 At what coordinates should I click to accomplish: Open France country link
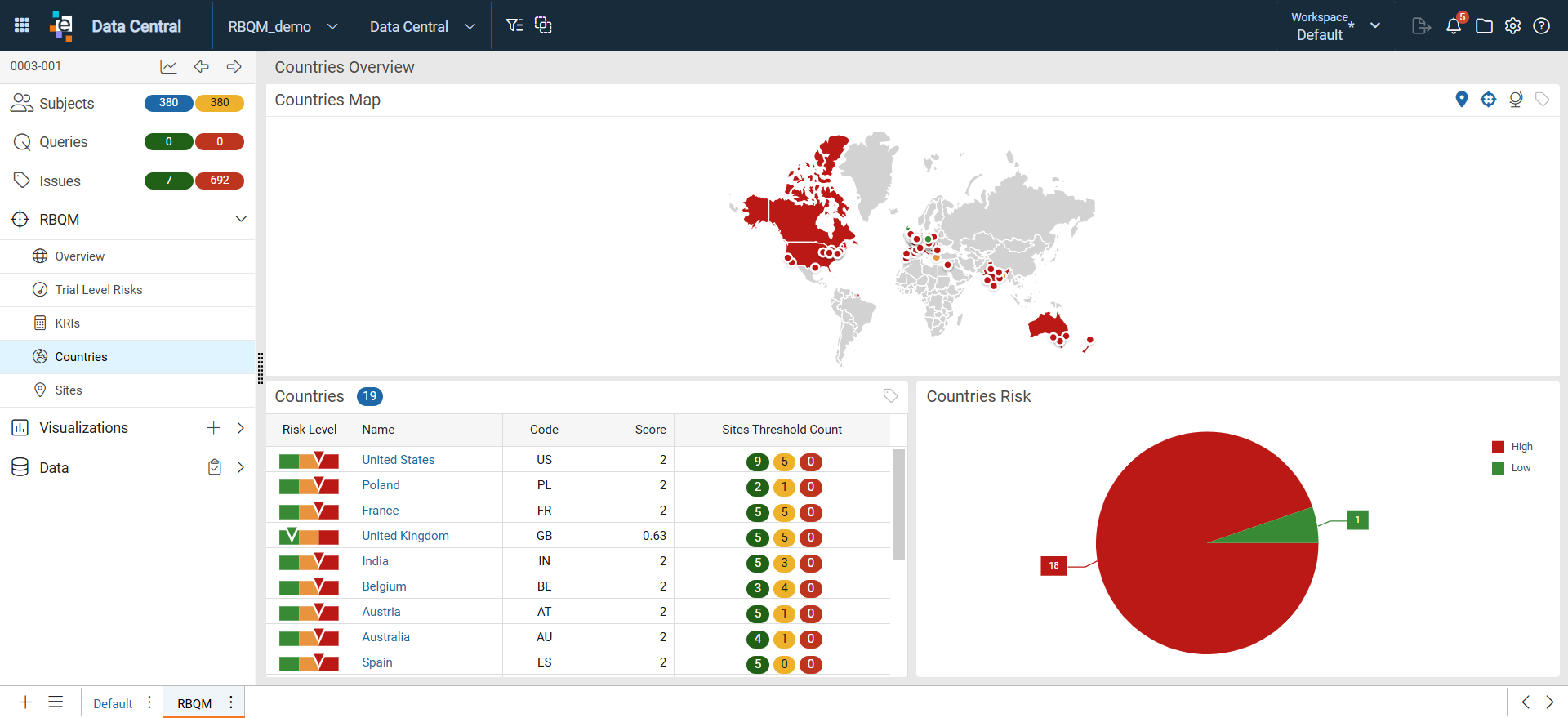381,511
